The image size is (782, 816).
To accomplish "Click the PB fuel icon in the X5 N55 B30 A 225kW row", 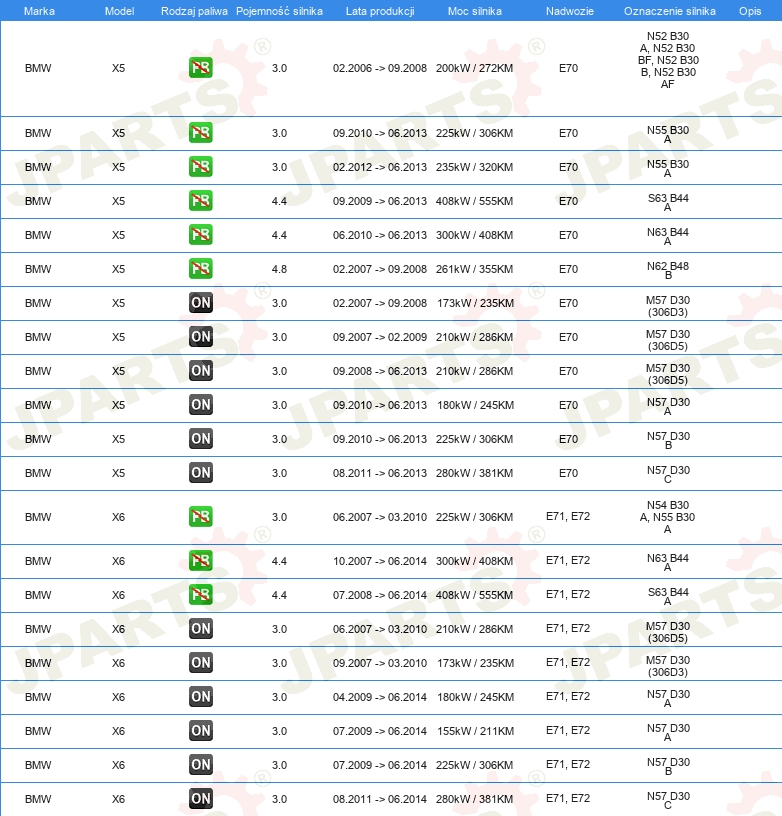I will pyautogui.click(x=200, y=133).
